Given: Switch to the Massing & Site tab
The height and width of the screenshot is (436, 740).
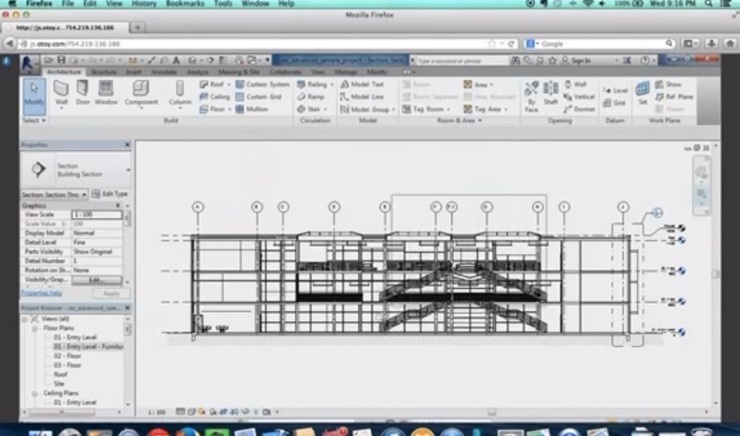Looking at the screenshot, I should [x=239, y=72].
